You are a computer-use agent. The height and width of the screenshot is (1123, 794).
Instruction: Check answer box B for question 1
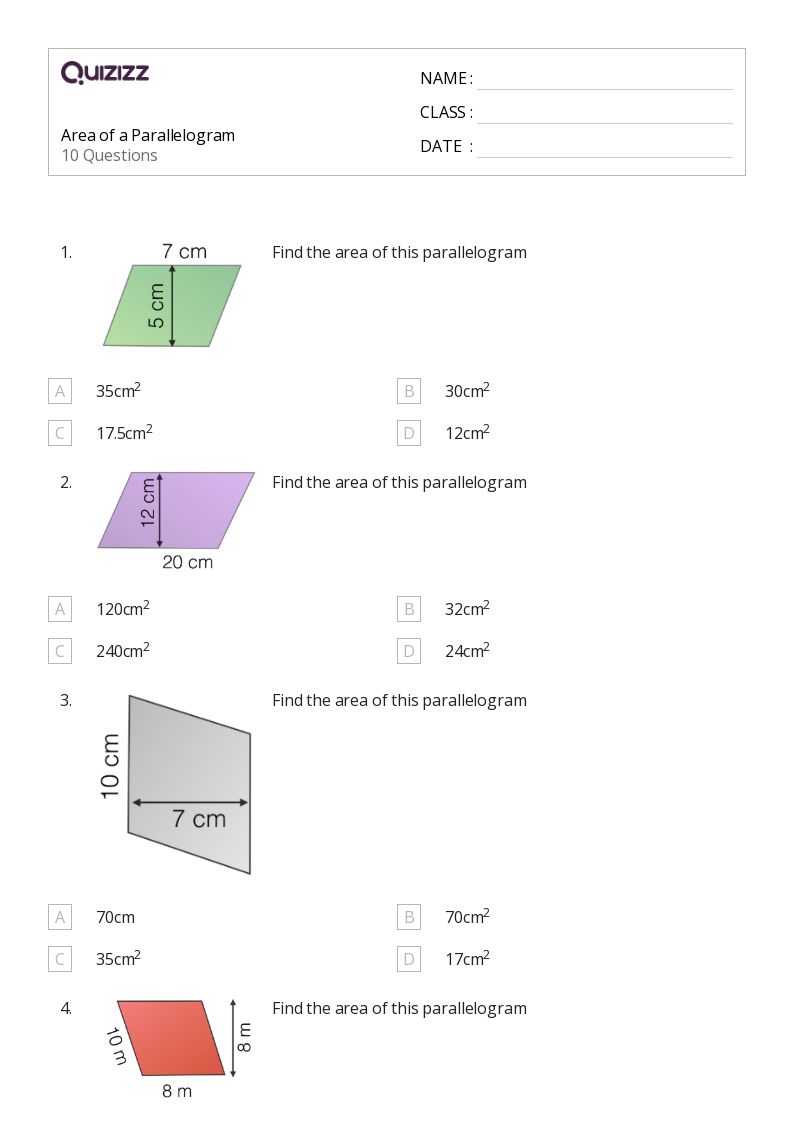(409, 391)
